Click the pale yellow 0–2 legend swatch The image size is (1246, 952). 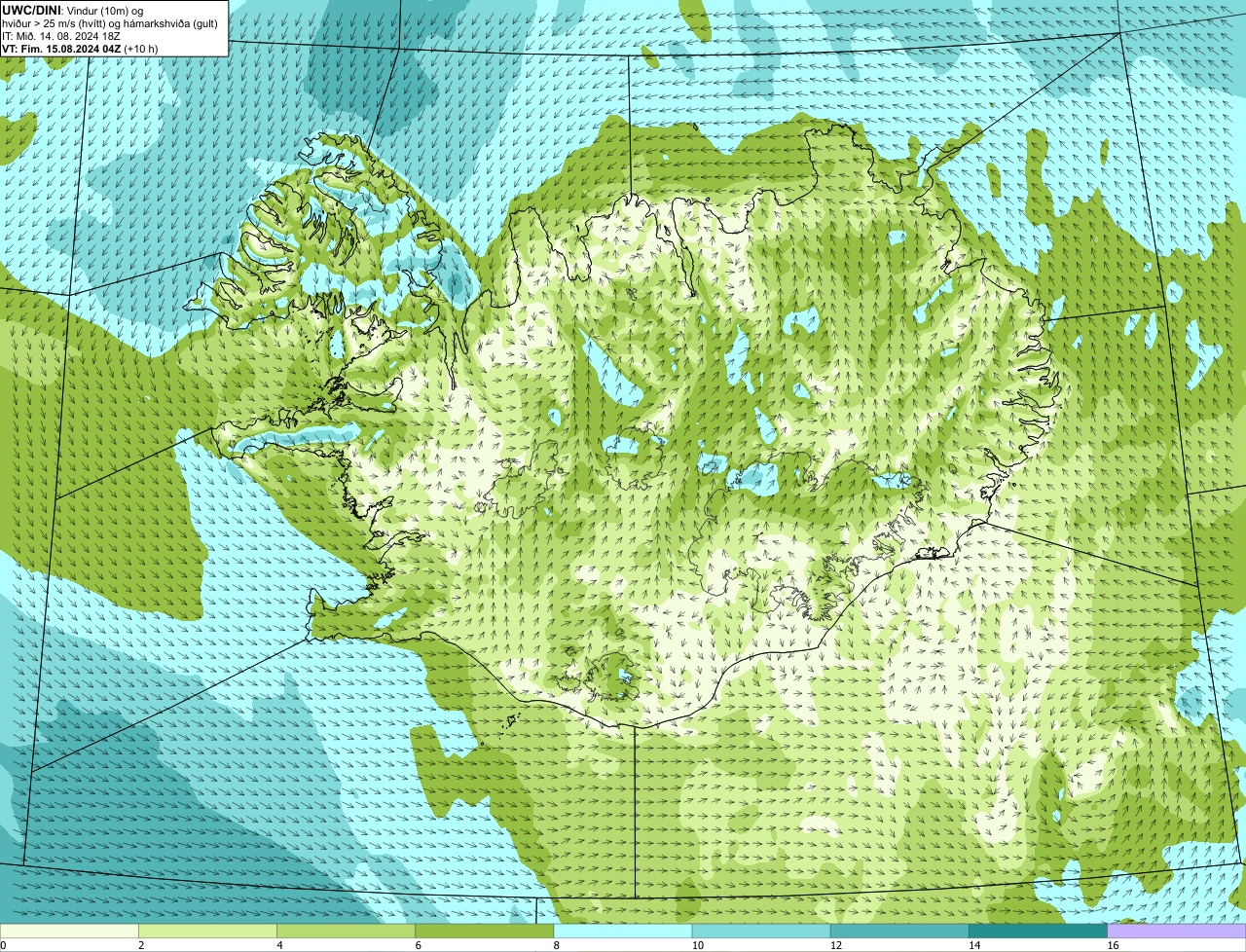[69, 931]
